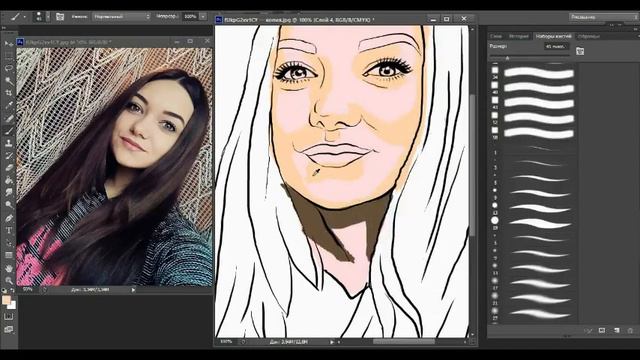640x360 pixels.
Task: Open the blending mode dropdown
Action: click(x=121, y=17)
